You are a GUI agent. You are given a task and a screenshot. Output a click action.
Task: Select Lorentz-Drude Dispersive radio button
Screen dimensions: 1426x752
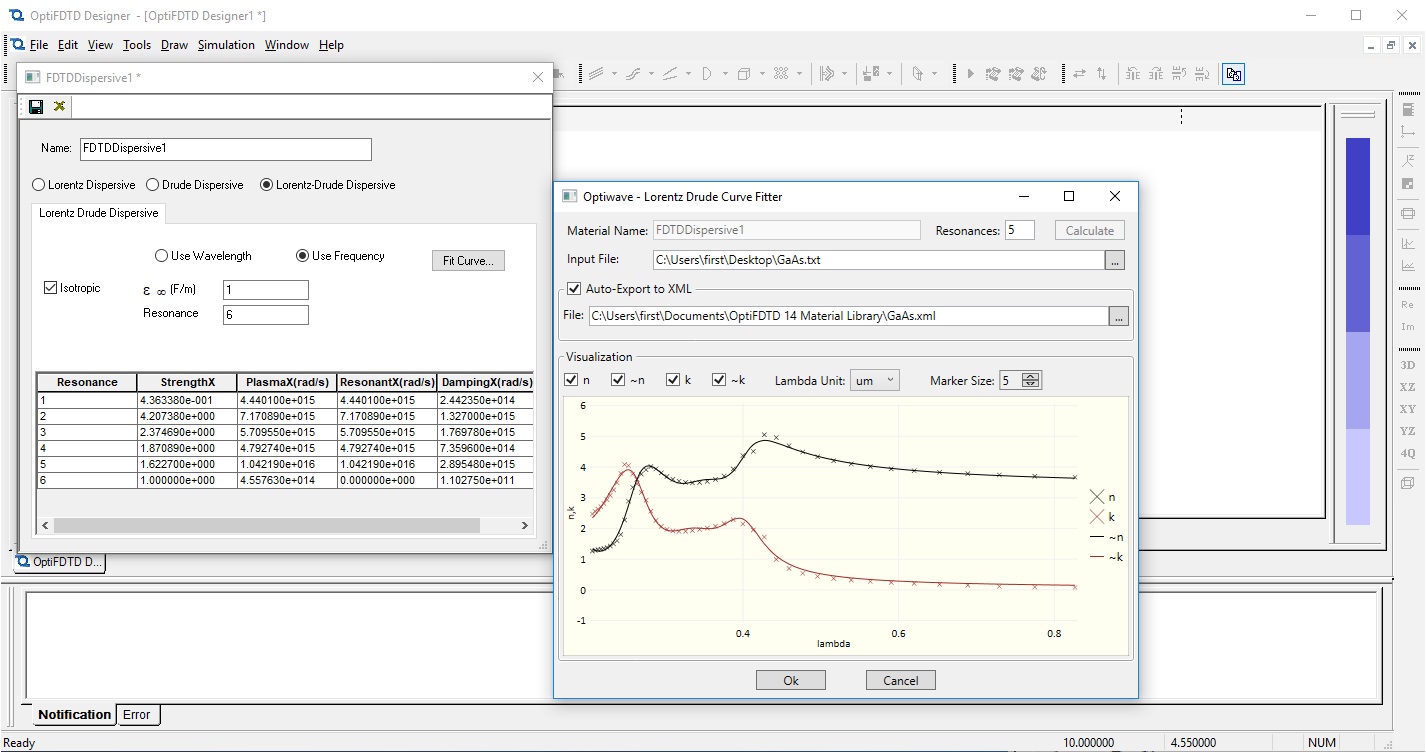click(266, 185)
